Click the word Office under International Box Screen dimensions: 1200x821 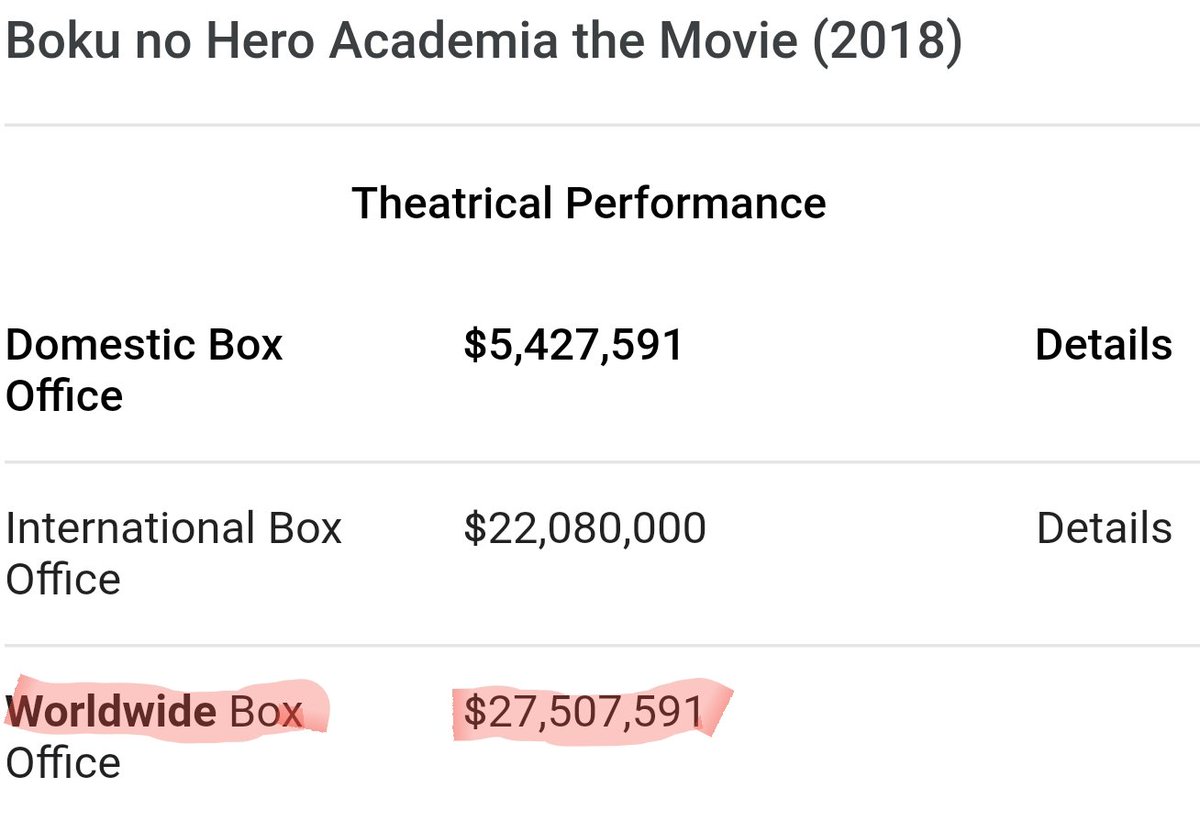coord(64,579)
